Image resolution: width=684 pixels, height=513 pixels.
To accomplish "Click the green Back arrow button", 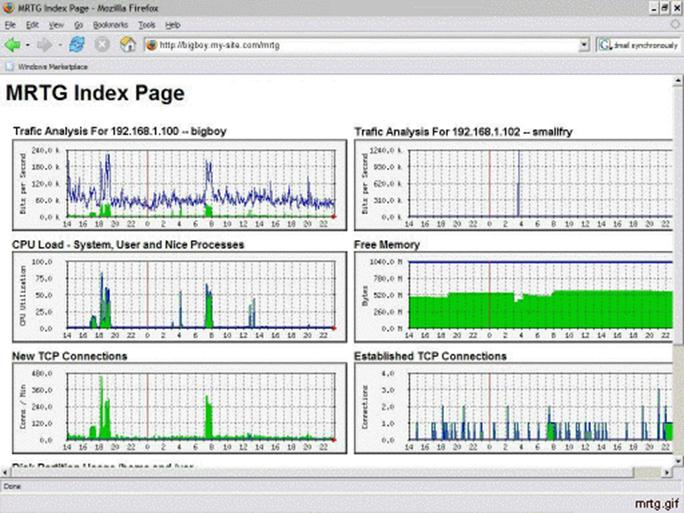I will tap(12, 45).
